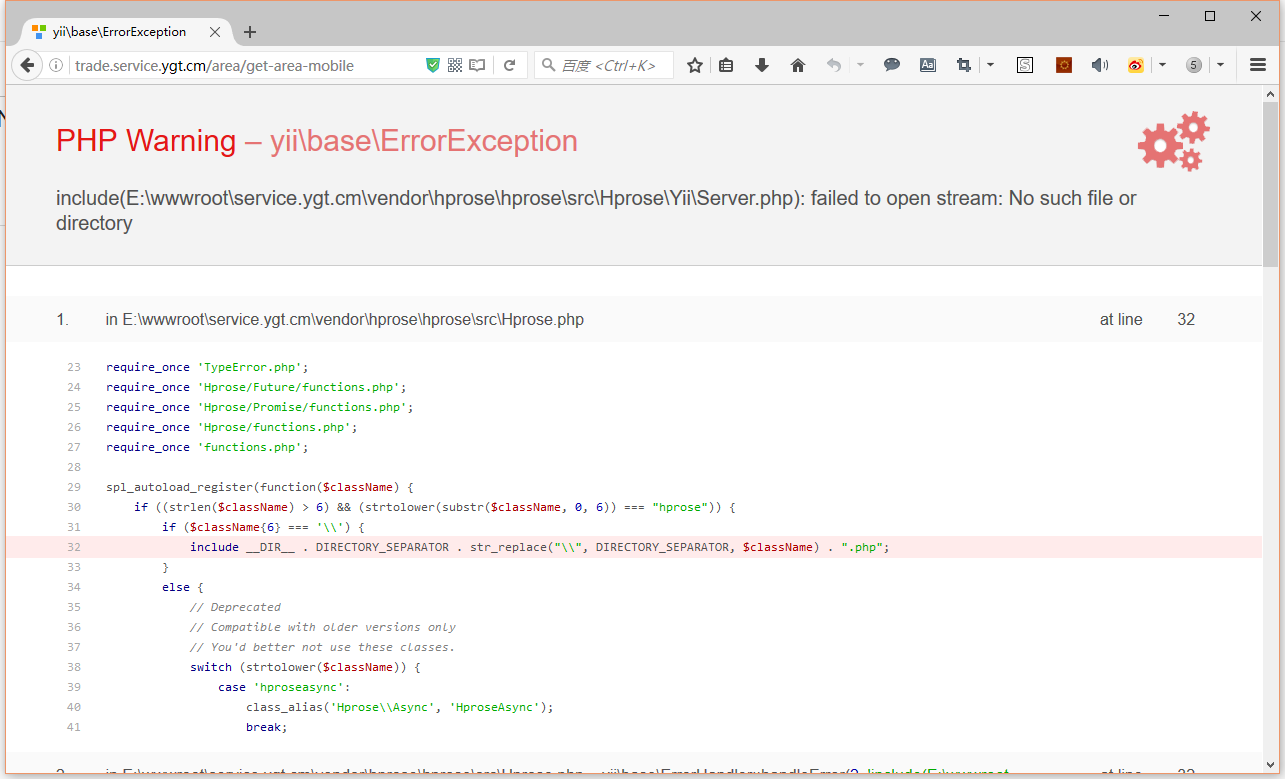
Task: Click the green shield security icon
Action: 433,65
